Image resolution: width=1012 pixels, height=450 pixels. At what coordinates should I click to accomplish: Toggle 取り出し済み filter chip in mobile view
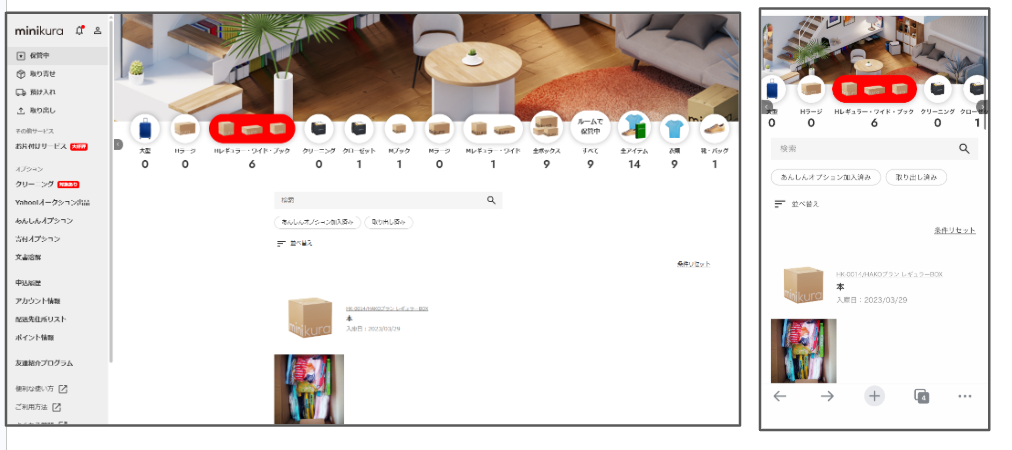tap(916, 177)
